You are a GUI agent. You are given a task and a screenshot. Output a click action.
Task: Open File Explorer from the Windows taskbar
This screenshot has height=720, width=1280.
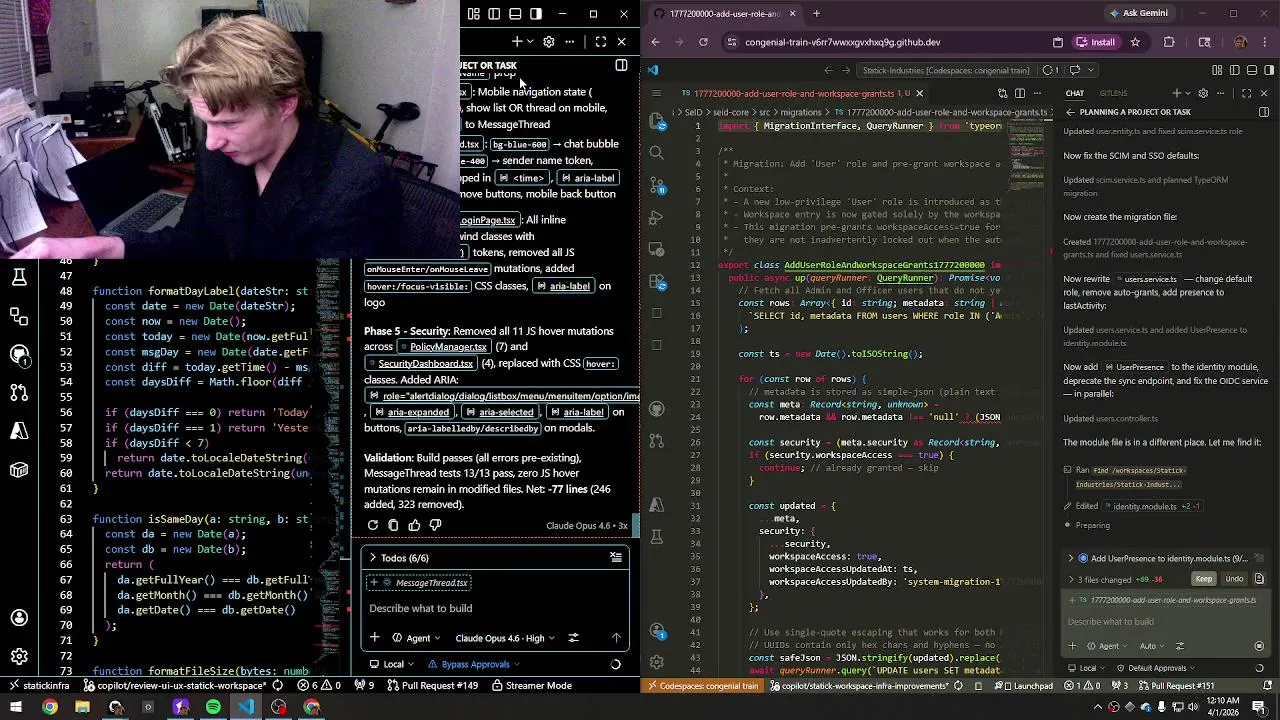[82, 707]
